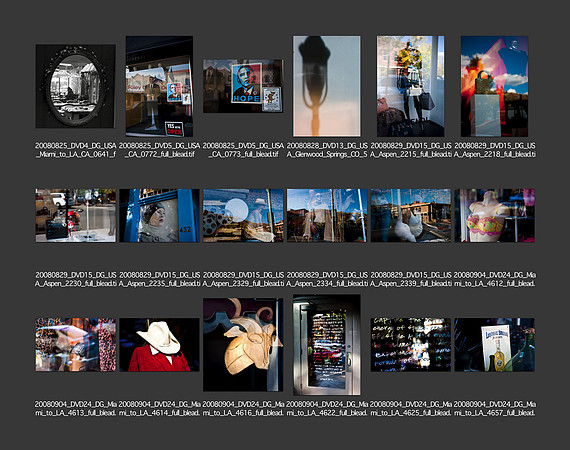Open white cowboy hat red jacket thumbnail
Screen dimensions: 570x450
click(x=159, y=345)
